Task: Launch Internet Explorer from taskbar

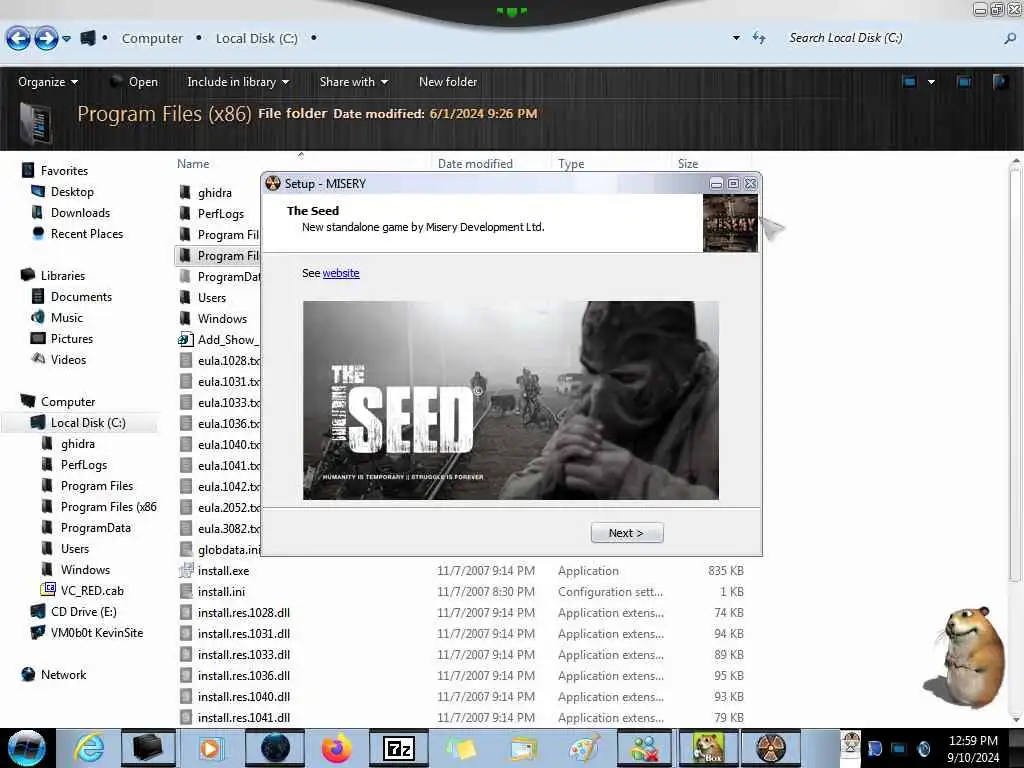Action: pyautogui.click(x=89, y=748)
